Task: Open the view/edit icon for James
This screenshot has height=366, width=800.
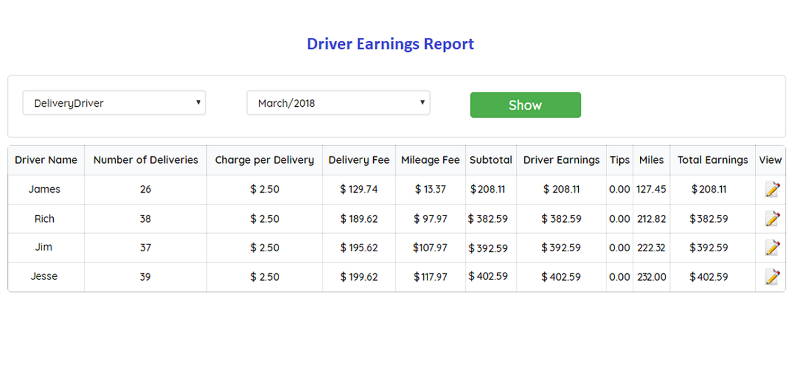Action: pyautogui.click(x=772, y=189)
